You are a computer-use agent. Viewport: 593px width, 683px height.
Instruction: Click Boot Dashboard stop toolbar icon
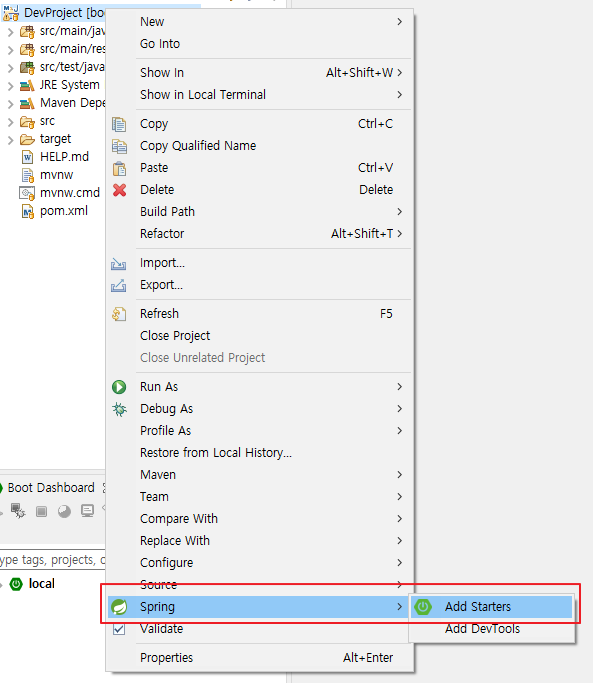tap(41, 511)
